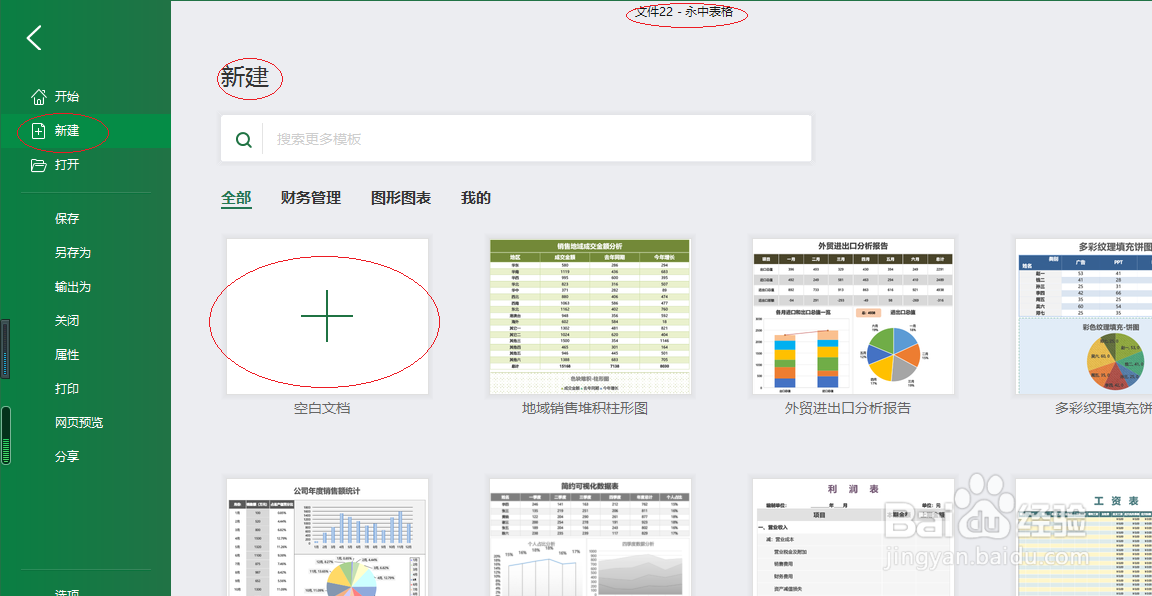Open the 利润表 template thumbnail
The width and height of the screenshot is (1152, 596).
pyautogui.click(x=853, y=537)
